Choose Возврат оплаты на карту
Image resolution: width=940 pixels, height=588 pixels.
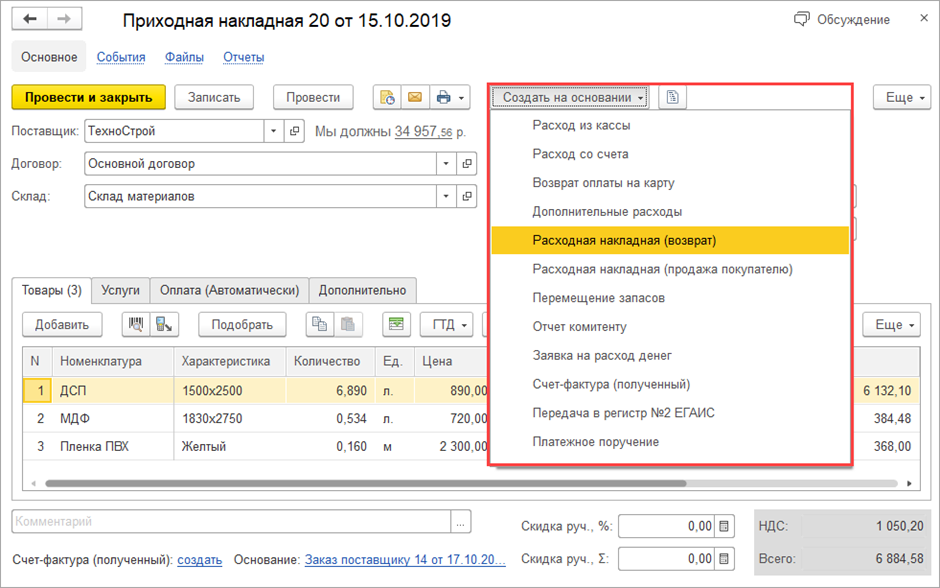point(670,183)
